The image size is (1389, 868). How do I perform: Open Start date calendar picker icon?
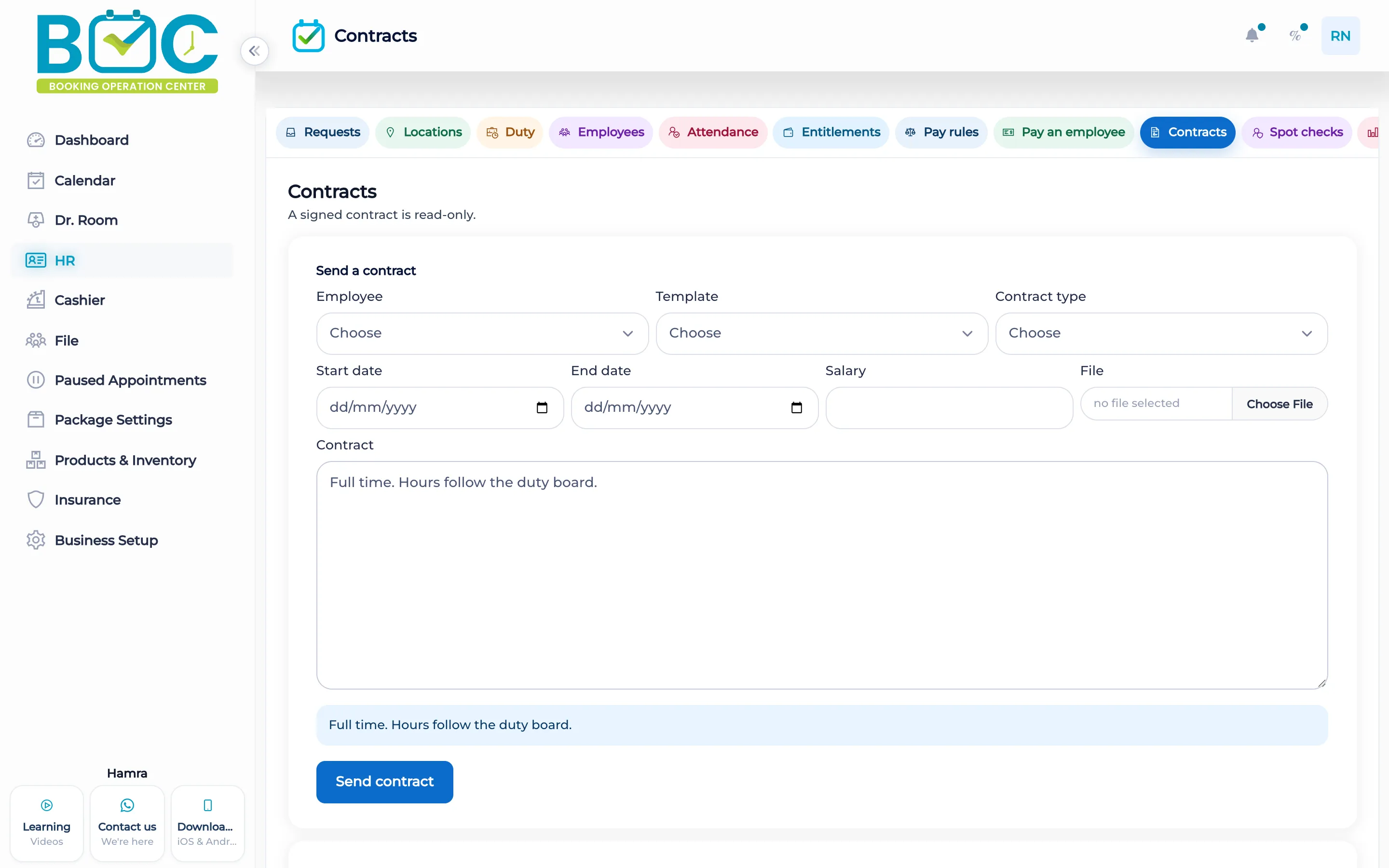pyautogui.click(x=542, y=407)
